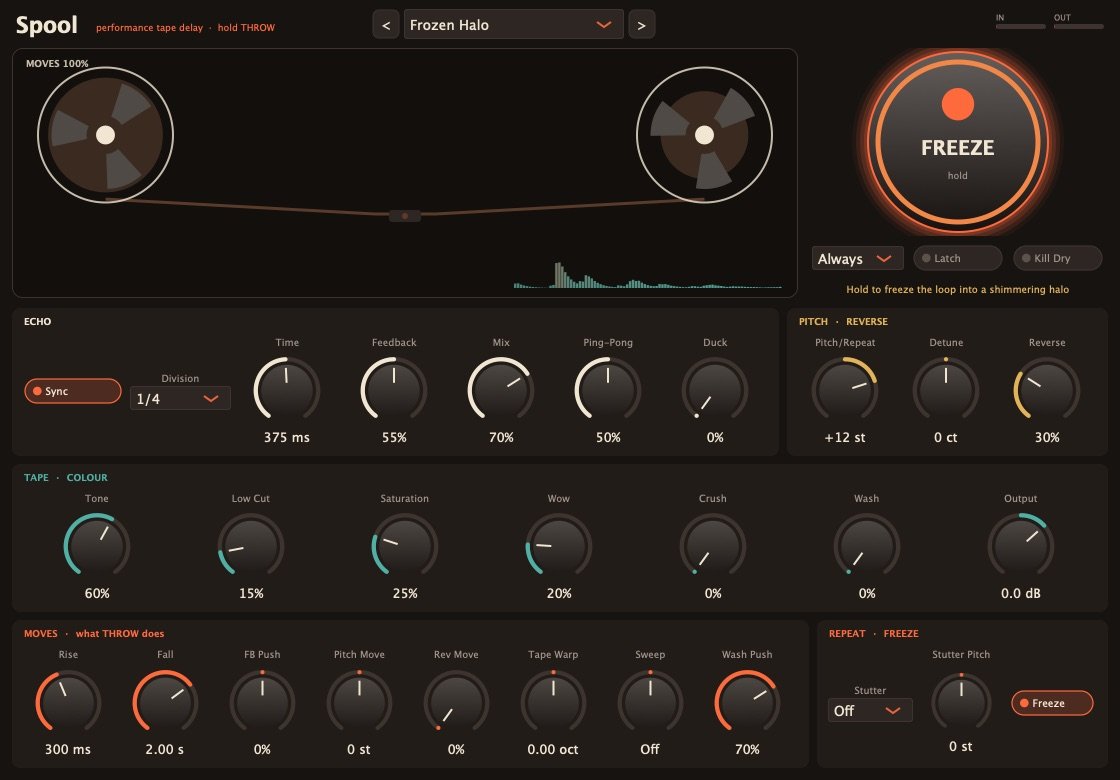Click the Spool logo title
Screen dimensions: 1120x780
click(46, 25)
